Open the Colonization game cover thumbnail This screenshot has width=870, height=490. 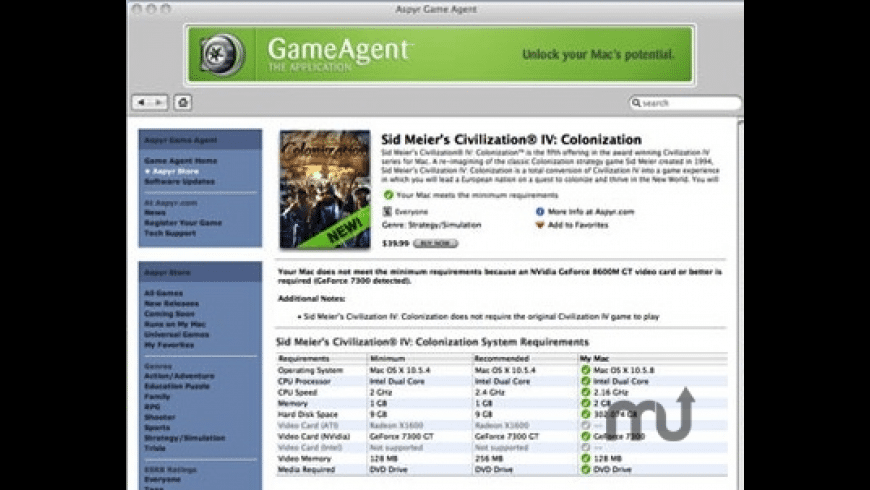pyautogui.click(x=325, y=189)
